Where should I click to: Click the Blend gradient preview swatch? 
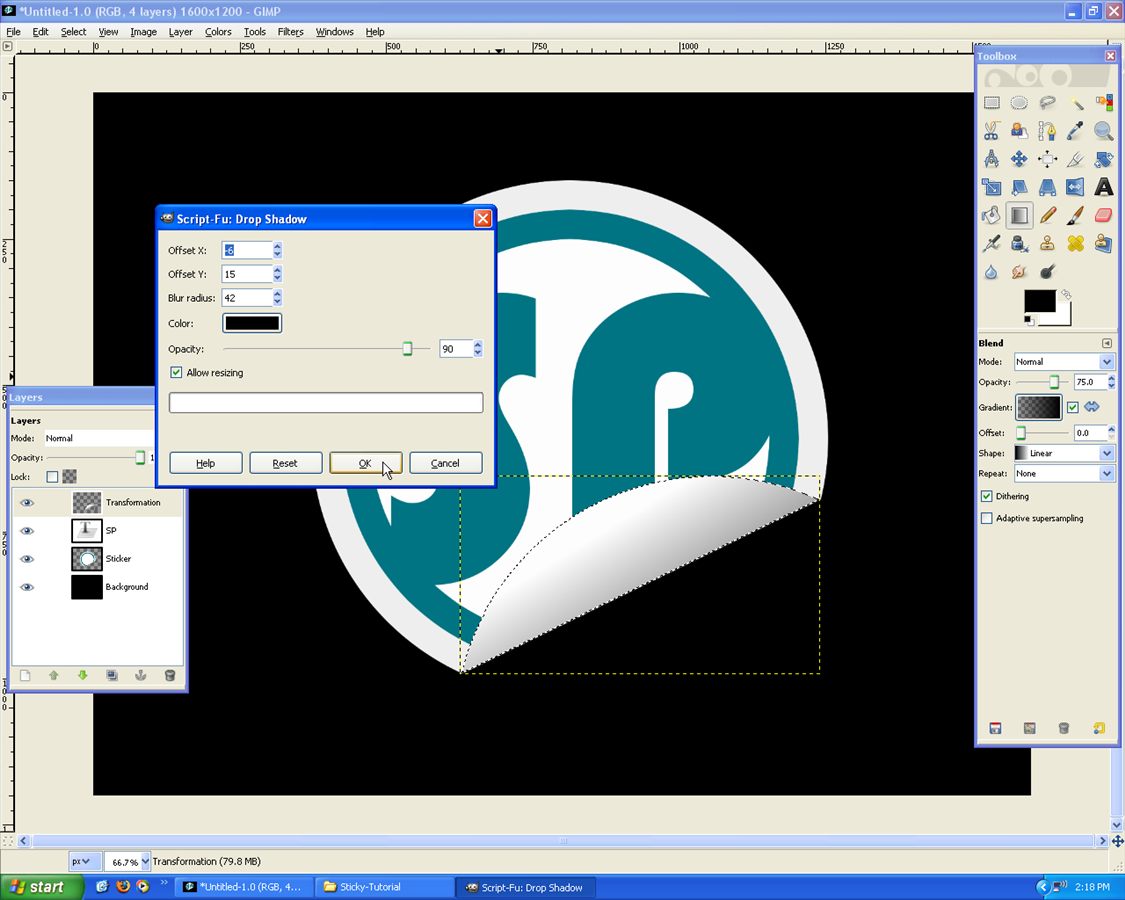(x=1038, y=407)
